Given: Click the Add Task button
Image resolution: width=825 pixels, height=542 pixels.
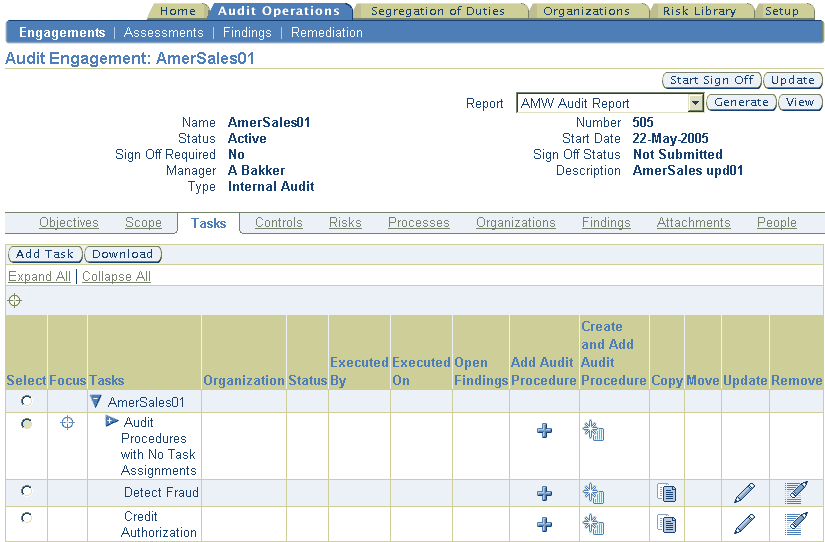Looking at the screenshot, I should 45,254.
